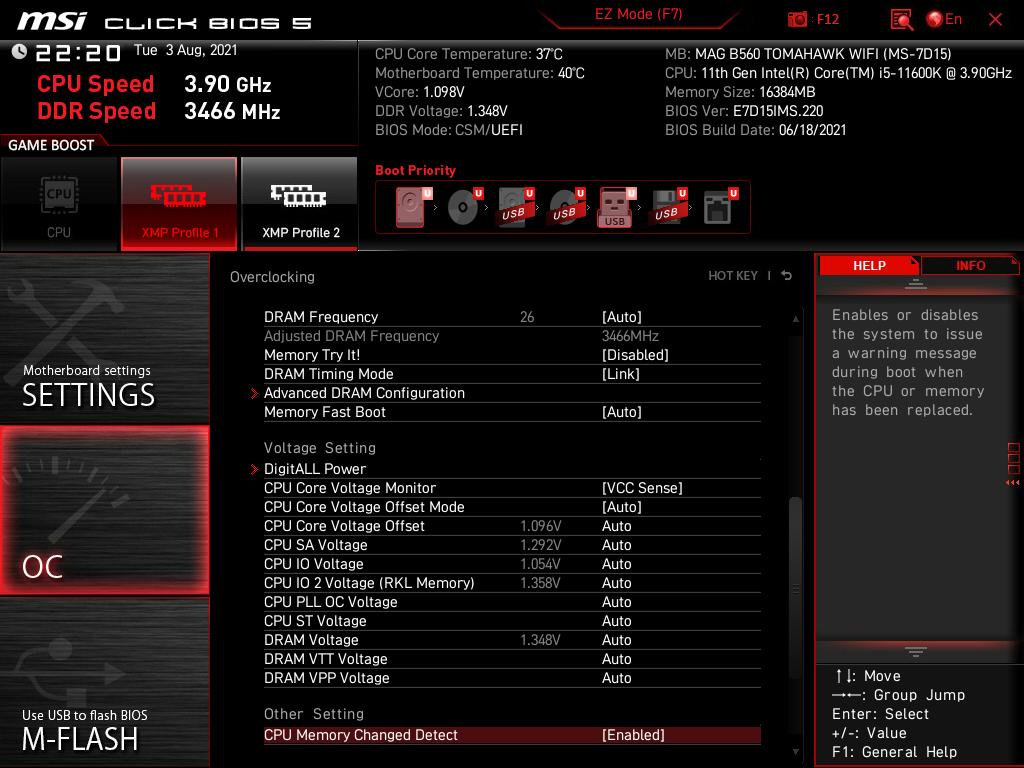The height and width of the screenshot is (768, 1024).
Task: Select DRAM Voltage Auto field
Action: pyautogui.click(x=616, y=639)
